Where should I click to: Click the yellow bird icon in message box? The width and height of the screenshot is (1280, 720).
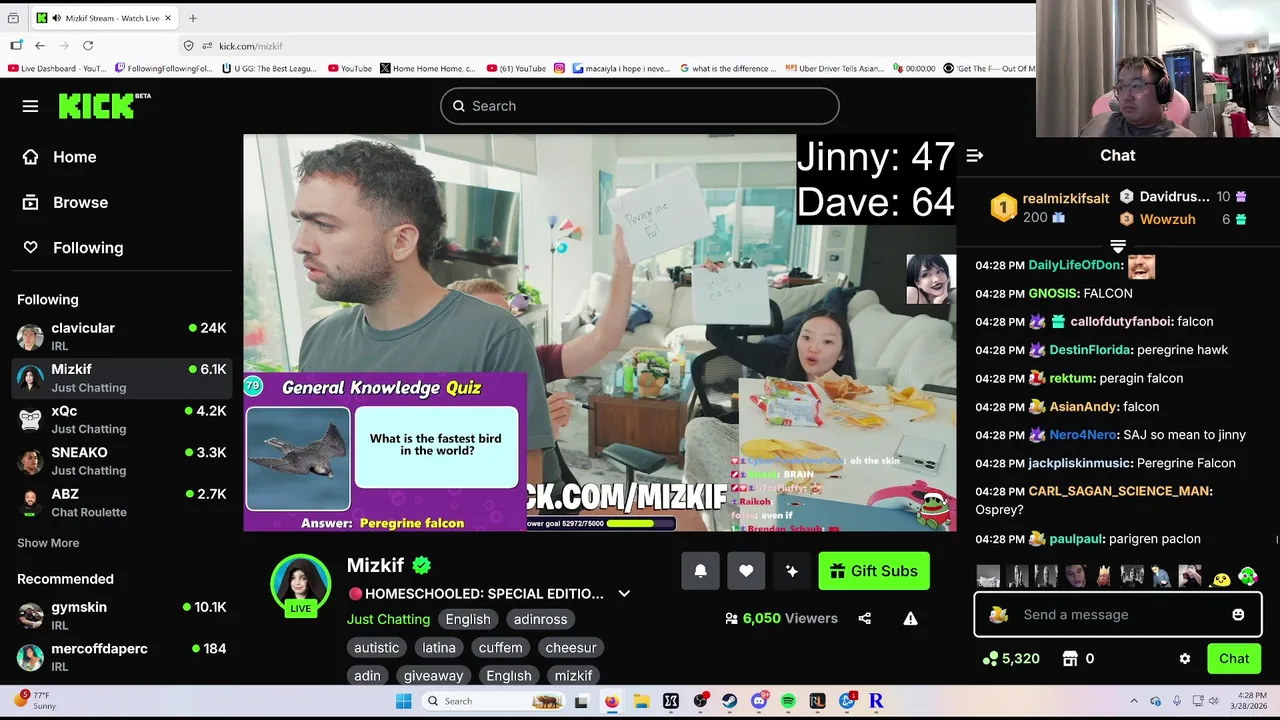(x=998, y=615)
